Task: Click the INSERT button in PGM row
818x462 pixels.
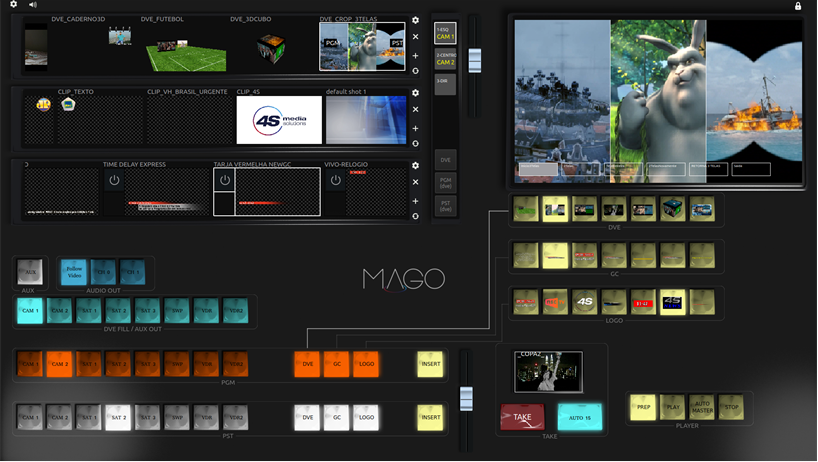Action: 430,364
